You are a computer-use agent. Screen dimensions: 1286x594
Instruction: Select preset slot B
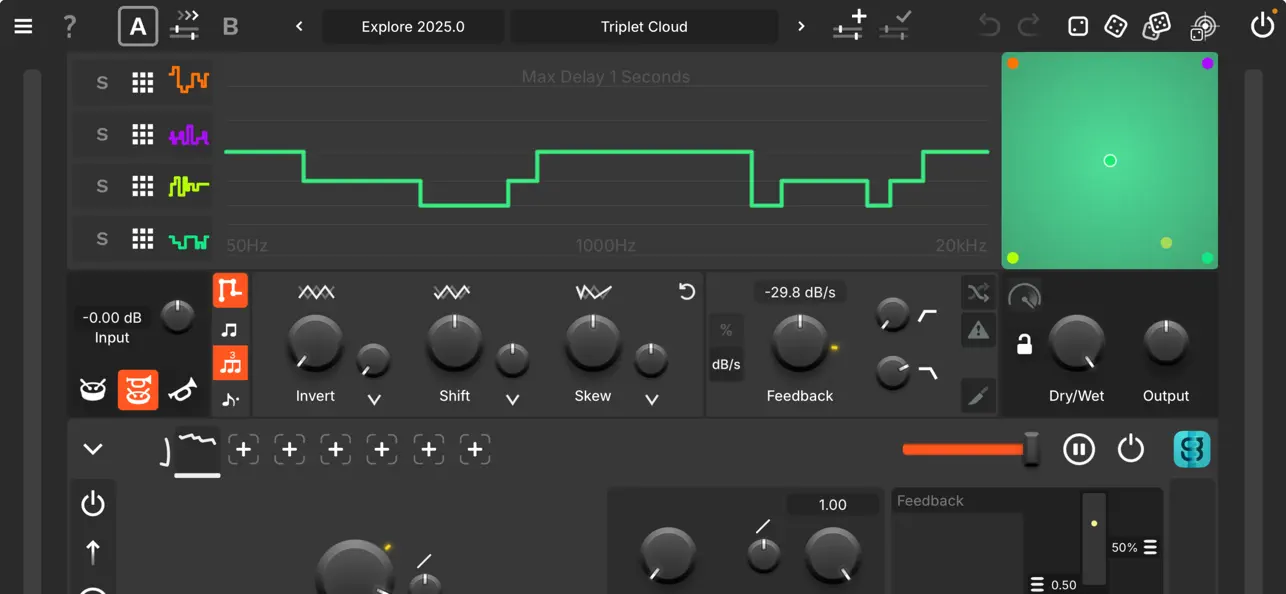(x=230, y=27)
